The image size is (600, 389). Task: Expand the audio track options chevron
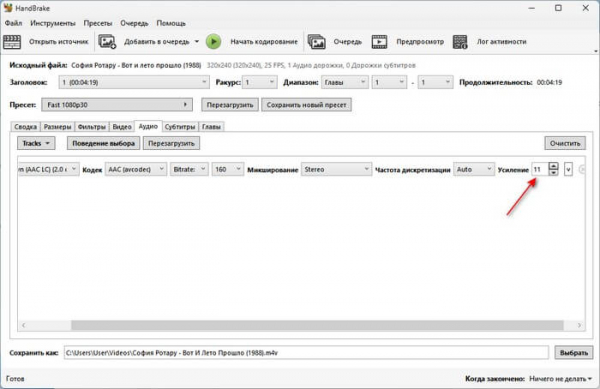coord(568,169)
